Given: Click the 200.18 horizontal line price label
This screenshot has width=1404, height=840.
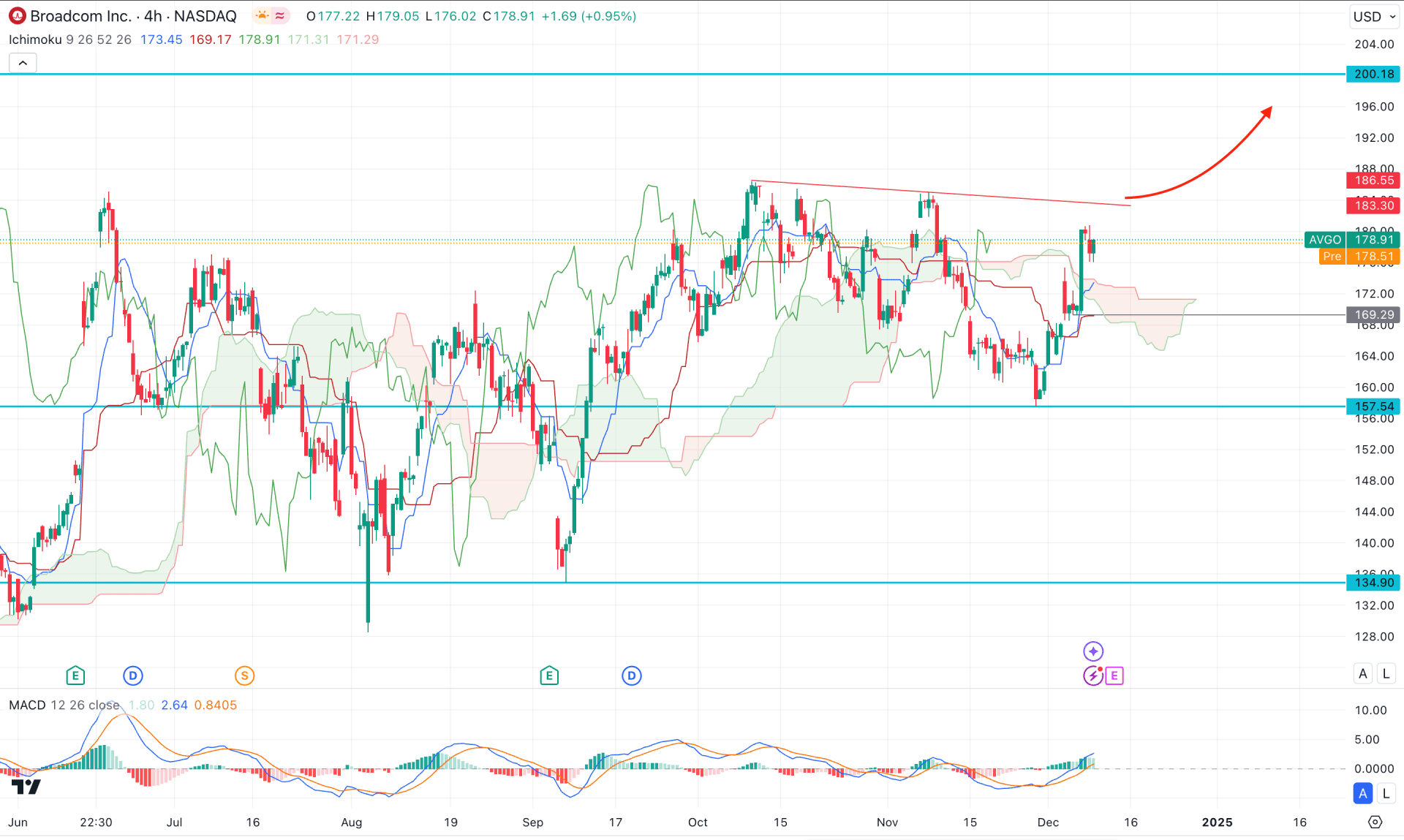Looking at the screenshot, I should click(1373, 74).
